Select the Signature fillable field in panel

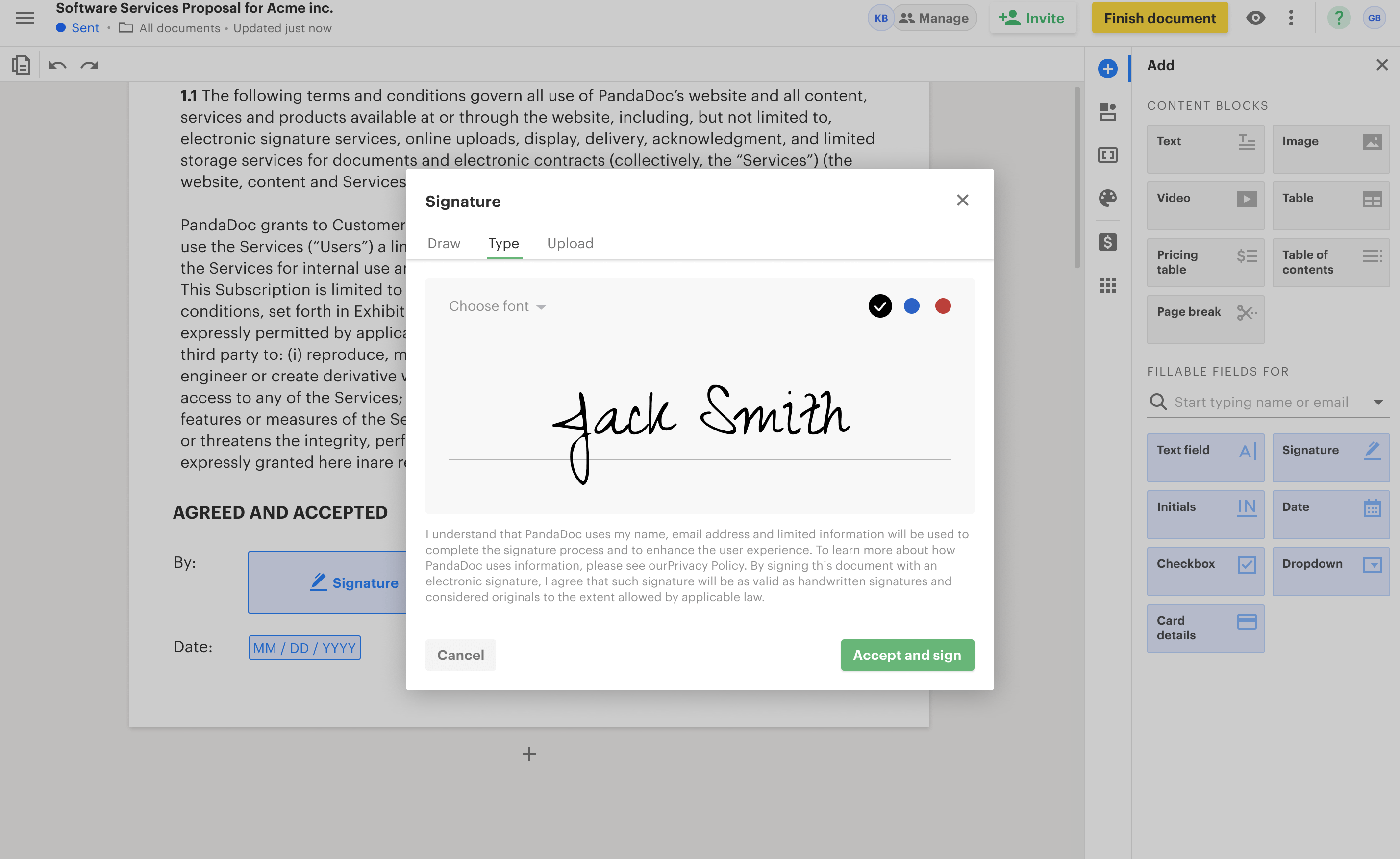click(1331, 458)
